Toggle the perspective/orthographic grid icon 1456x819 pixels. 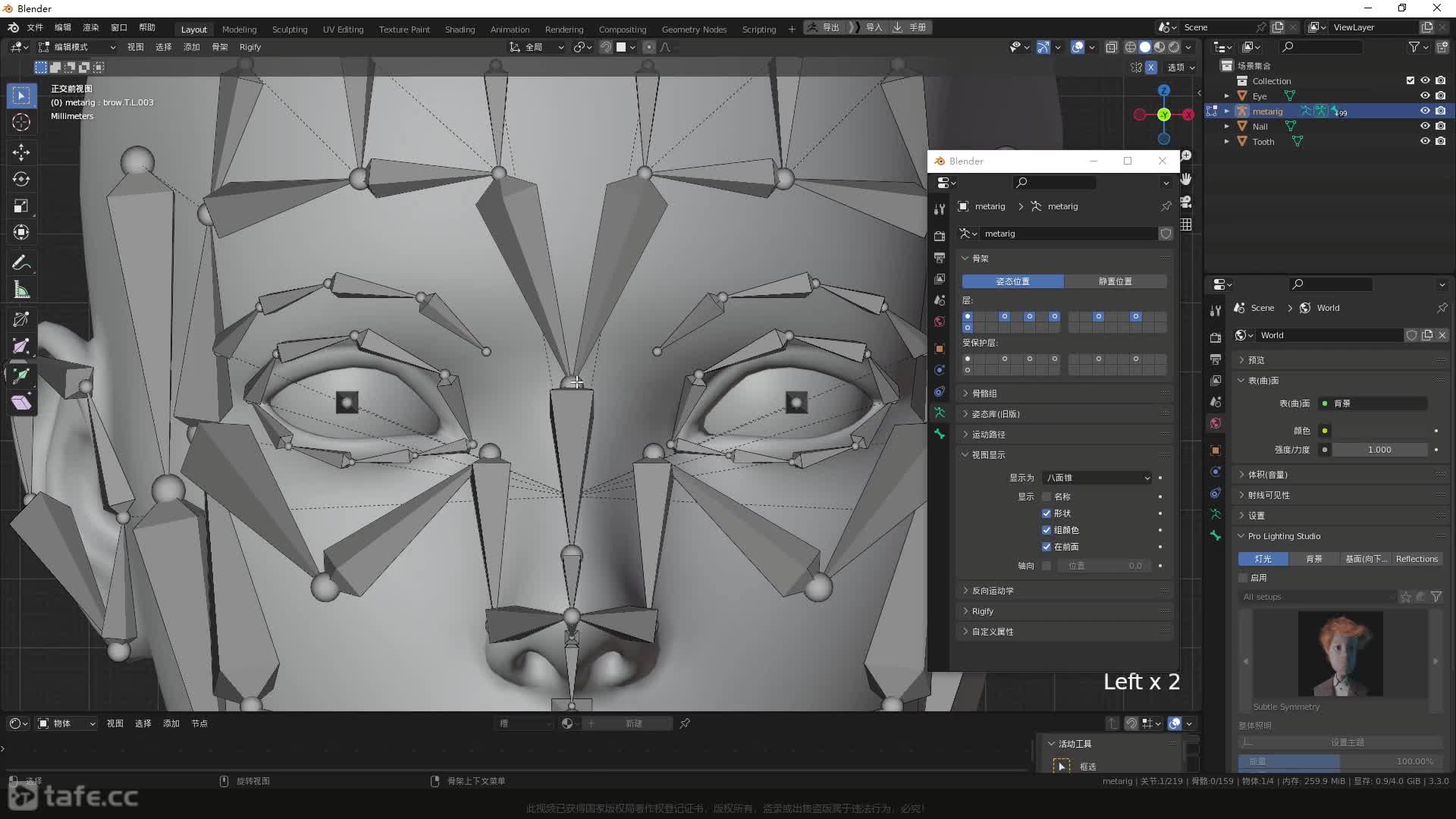click(1186, 224)
